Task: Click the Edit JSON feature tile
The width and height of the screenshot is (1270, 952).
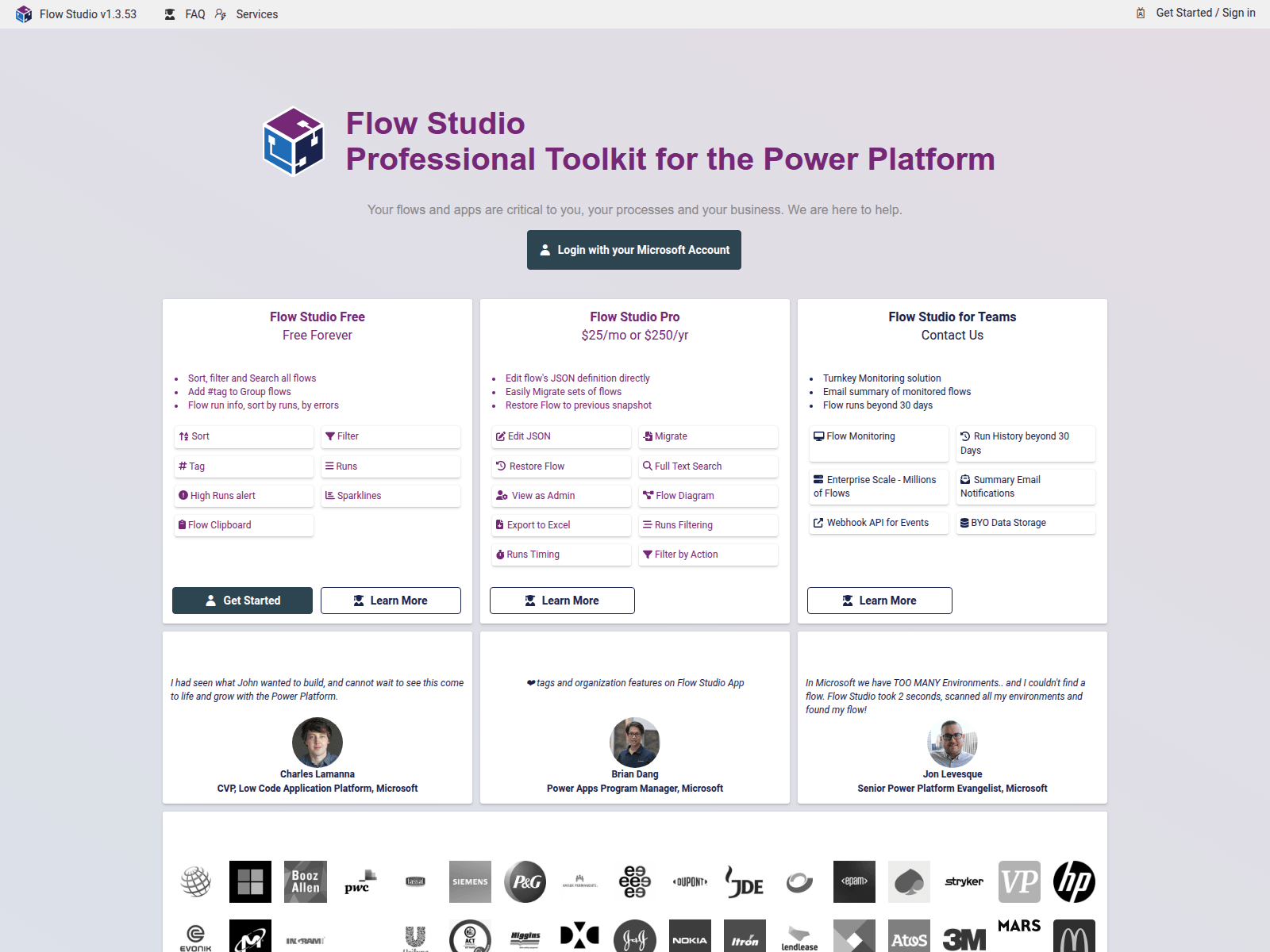Action: pyautogui.click(x=561, y=436)
